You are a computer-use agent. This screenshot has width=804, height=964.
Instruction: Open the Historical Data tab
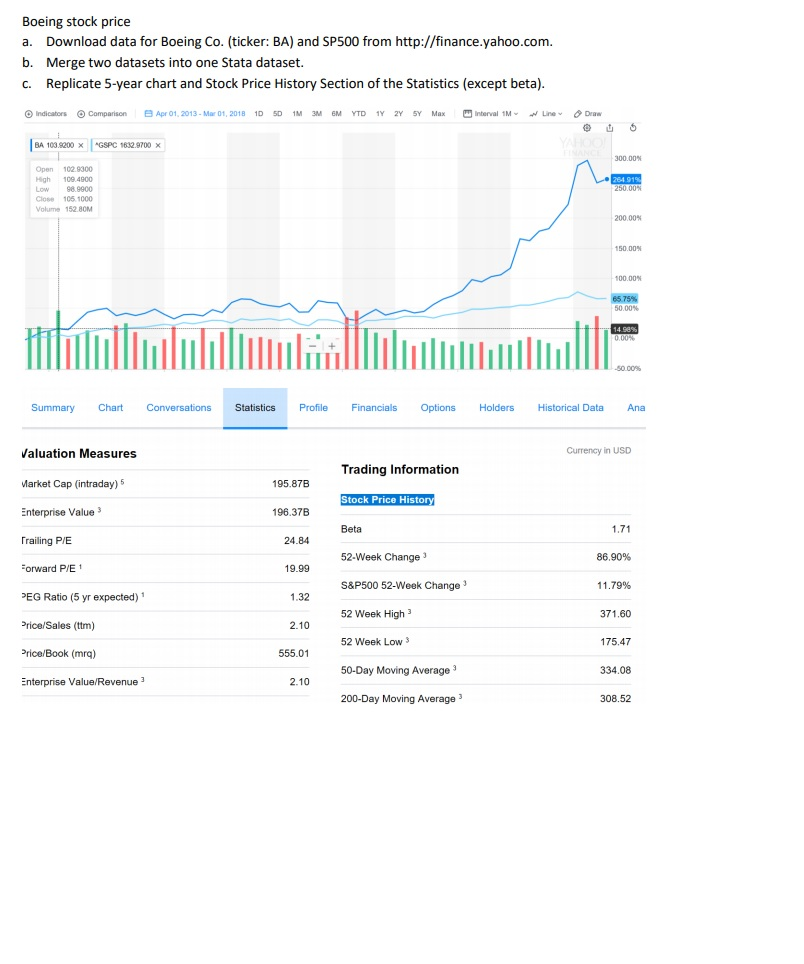[x=571, y=408]
